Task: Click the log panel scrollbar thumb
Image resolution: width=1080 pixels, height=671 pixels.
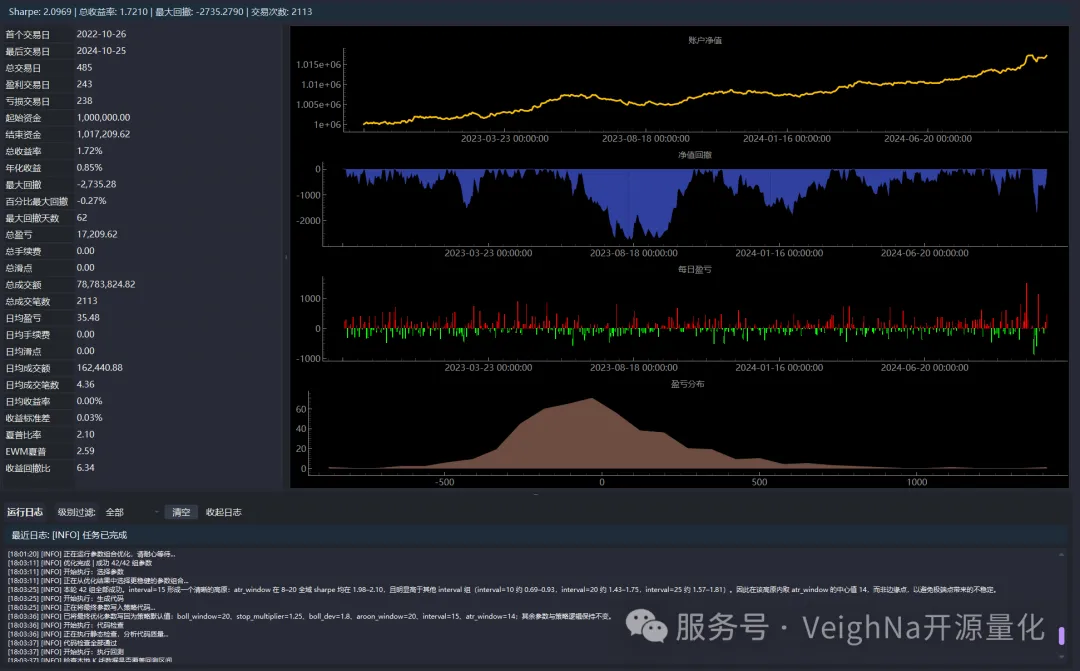Action: click(x=1061, y=635)
